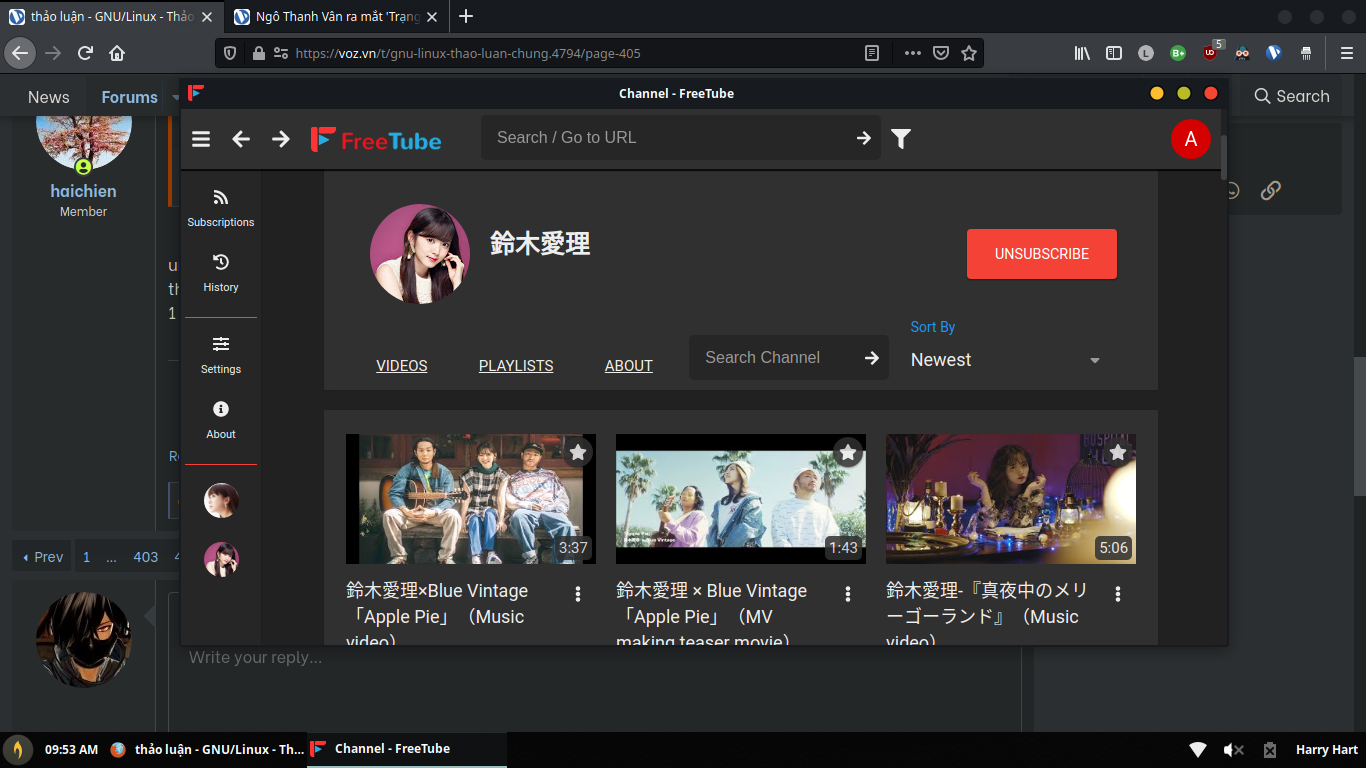The height and width of the screenshot is (768, 1366).
Task: Open options menu for MV making teaser movie
Action: pos(848,594)
